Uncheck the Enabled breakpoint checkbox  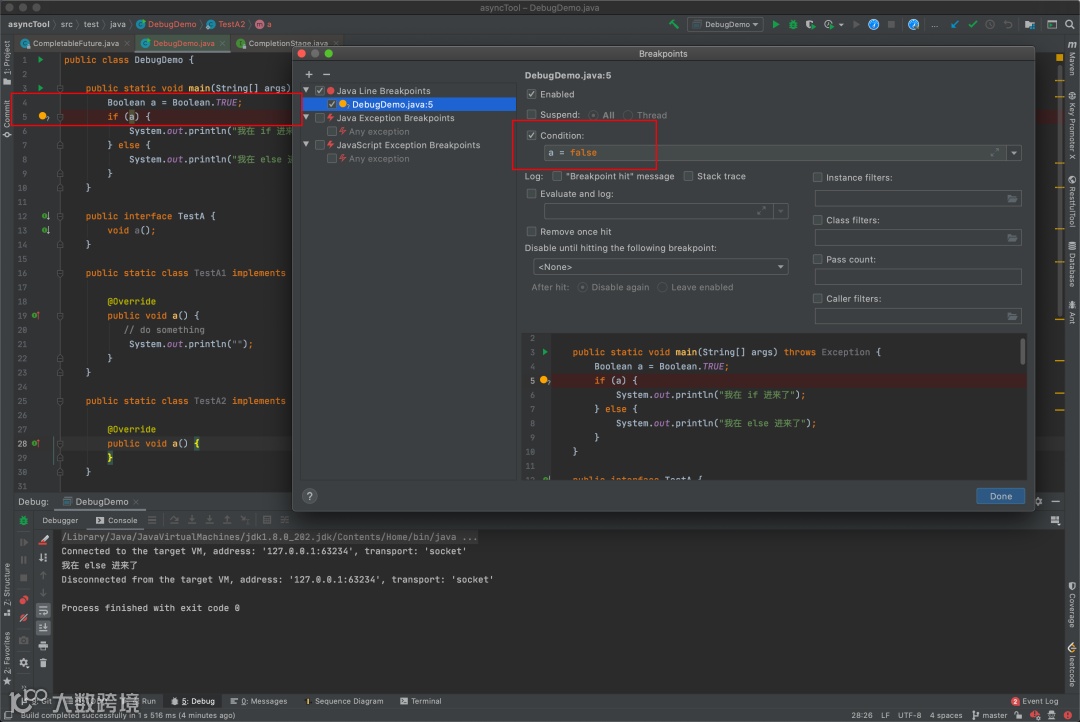532,94
